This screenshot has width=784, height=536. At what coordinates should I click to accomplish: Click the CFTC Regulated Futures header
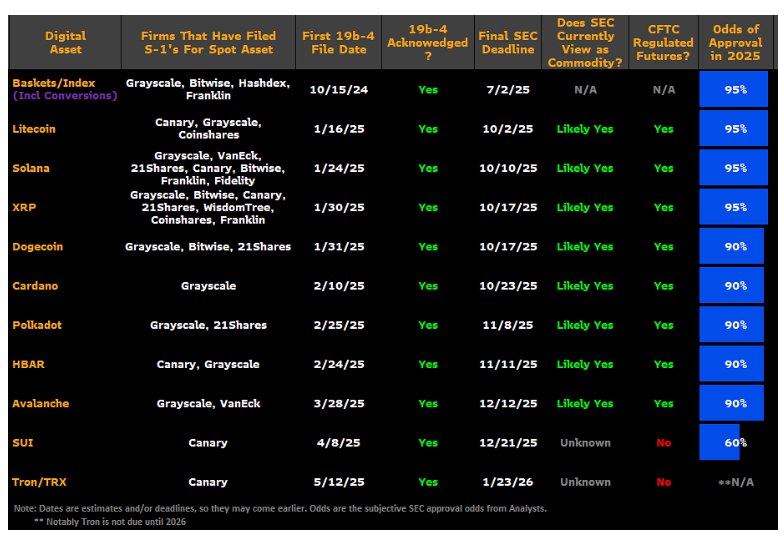pyautogui.click(x=664, y=42)
